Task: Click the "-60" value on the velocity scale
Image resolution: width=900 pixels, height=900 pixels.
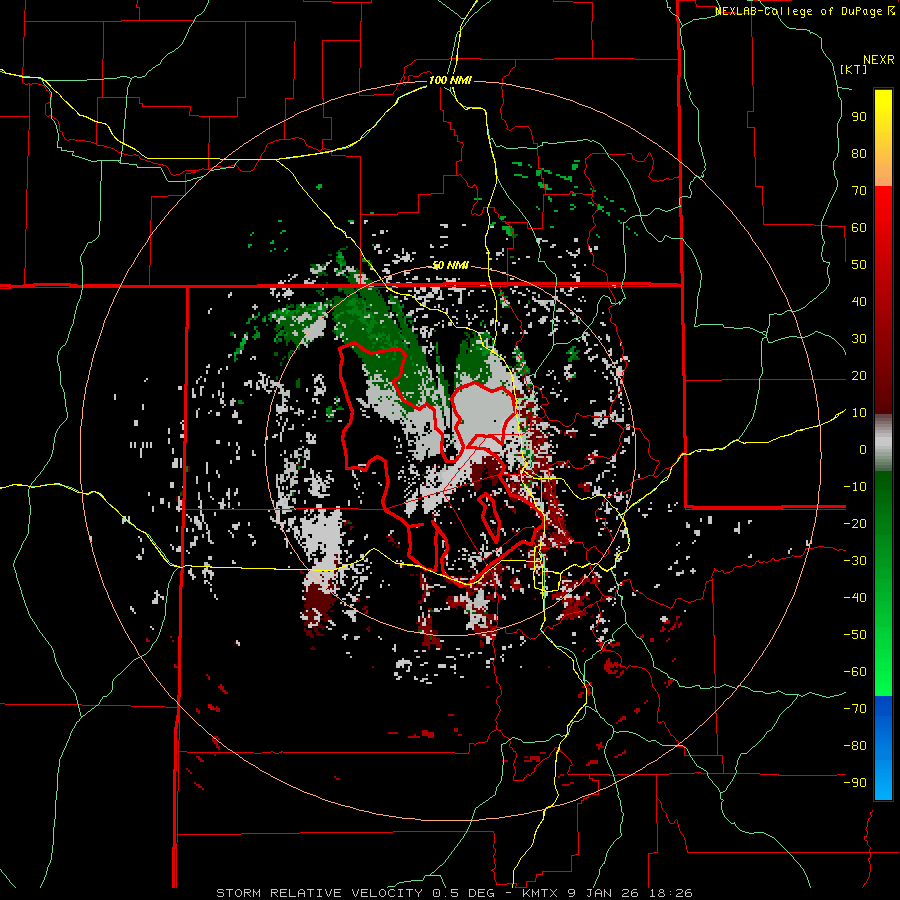Action: click(855, 672)
